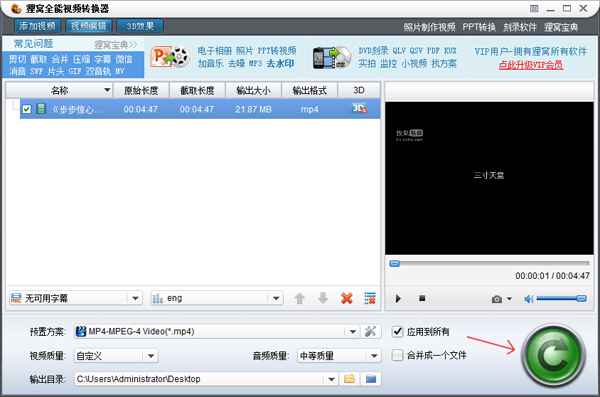The width and height of the screenshot is (600, 397).
Task: Open the output directory folder
Action: click(371, 379)
